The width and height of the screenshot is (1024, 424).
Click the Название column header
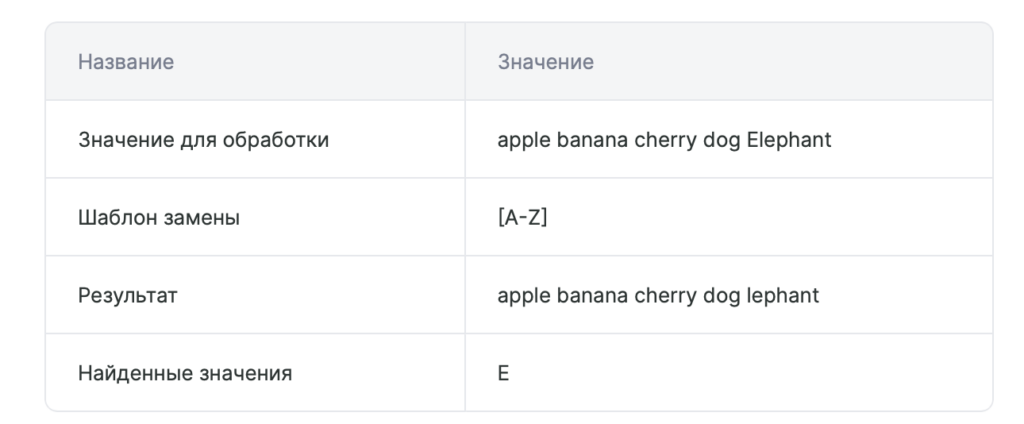(125, 62)
